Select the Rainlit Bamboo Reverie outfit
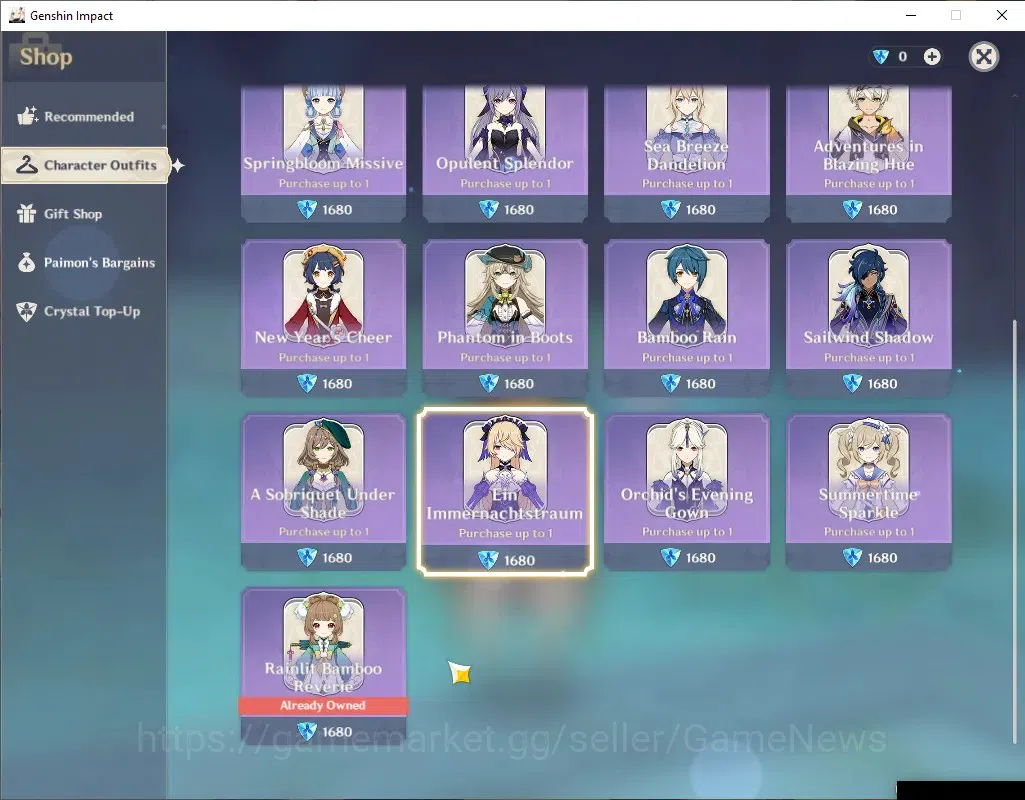This screenshot has width=1025, height=800. click(324, 665)
